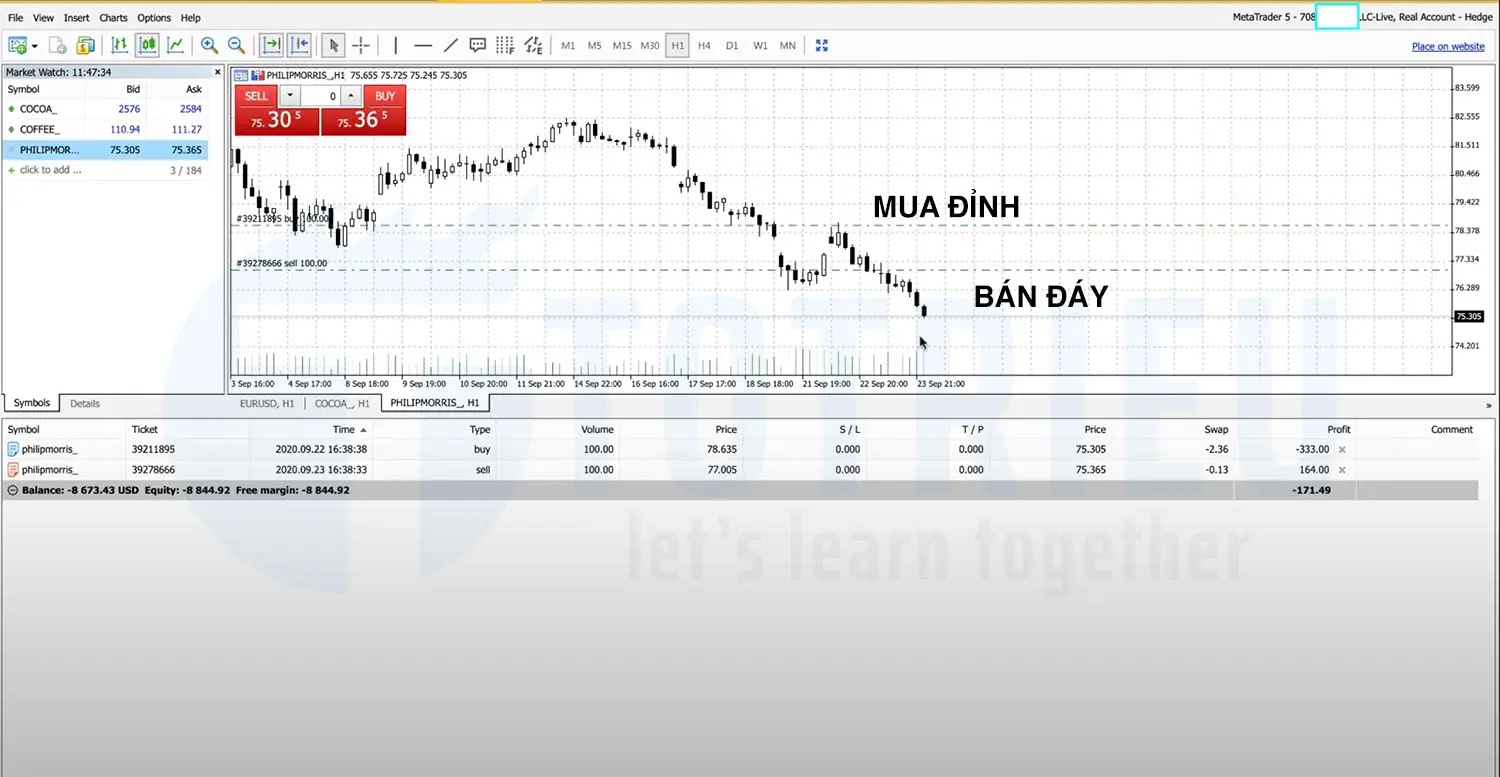Click the one-click volume input field
This screenshot has width=1500, height=777.
click(320, 96)
